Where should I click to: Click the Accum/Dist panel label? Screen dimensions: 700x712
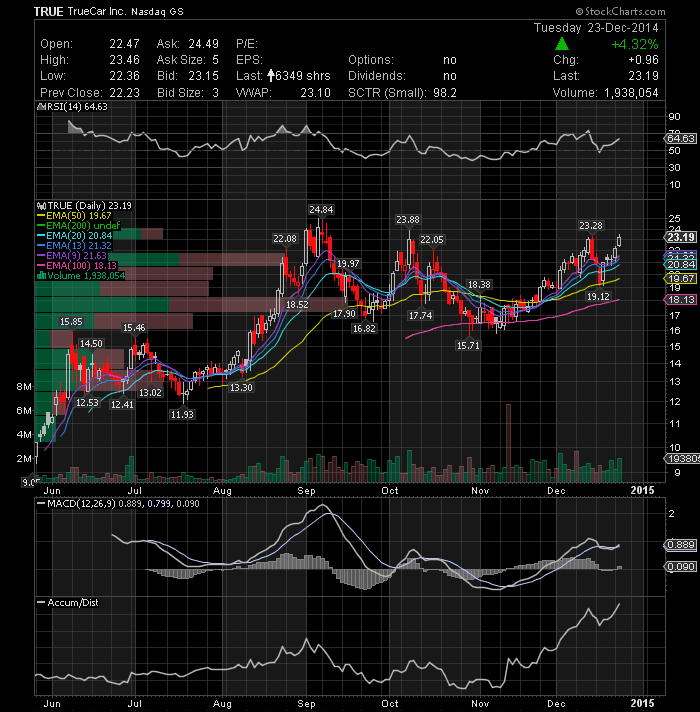coord(73,603)
